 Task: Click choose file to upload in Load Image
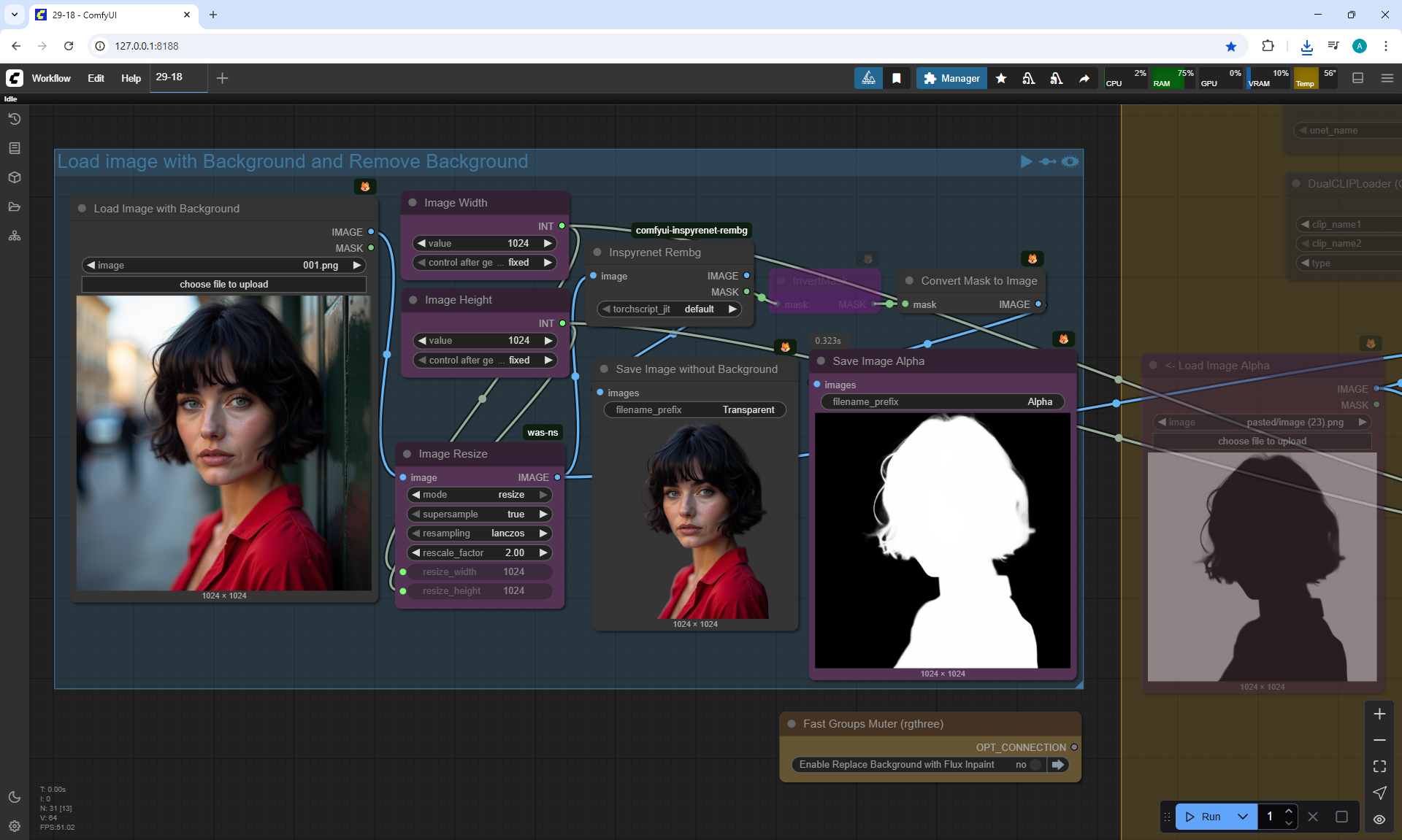[223, 285]
